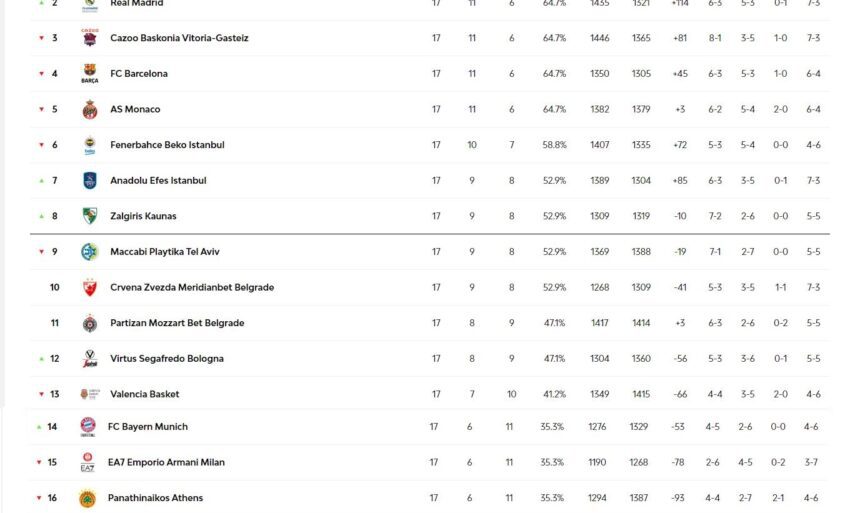The image size is (855, 513).
Task: Click the Real Madrid crest icon
Action: pos(90,4)
